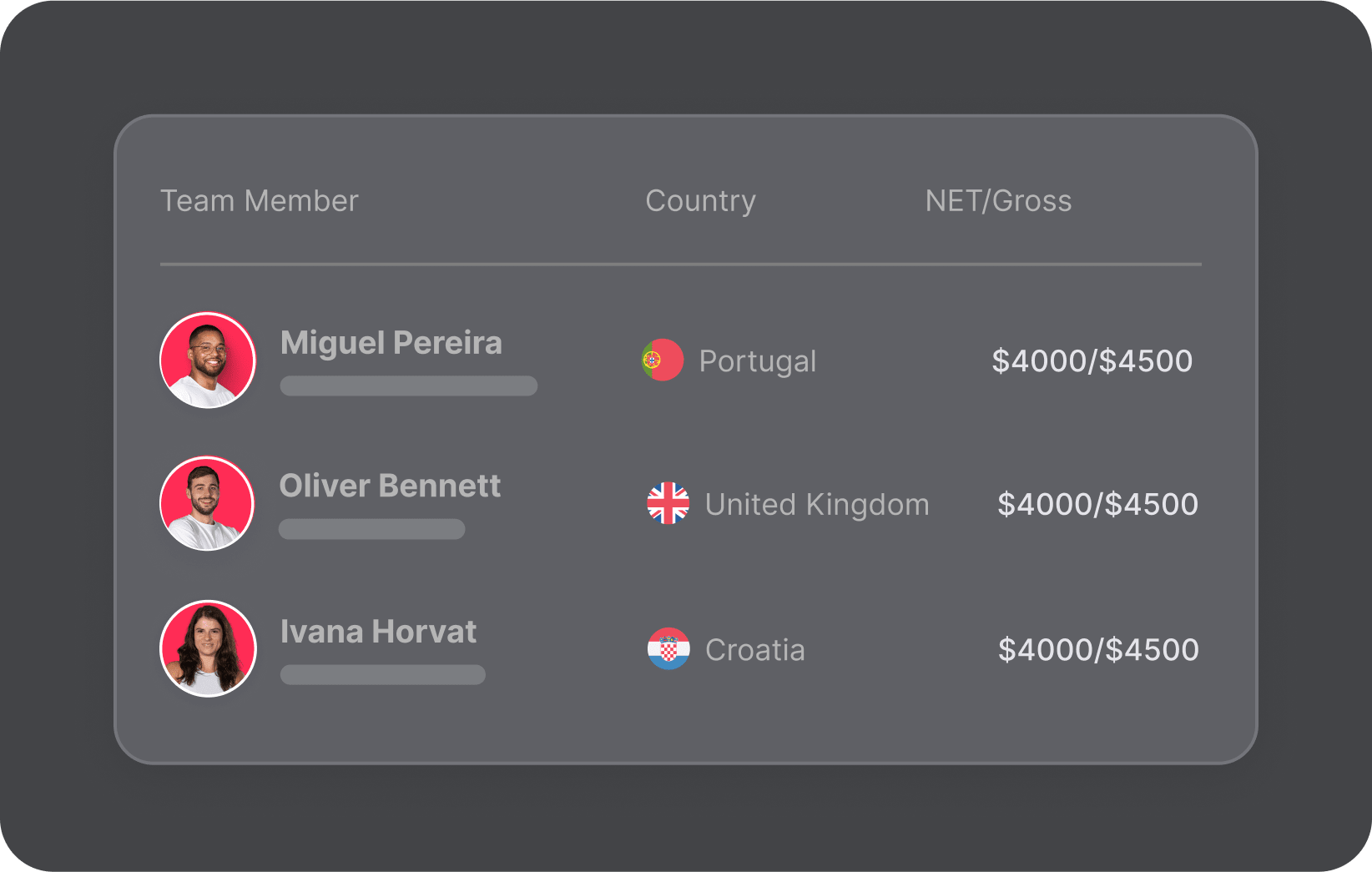Click Miguel Pereira's $4000/$4500 amount

[1092, 361]
